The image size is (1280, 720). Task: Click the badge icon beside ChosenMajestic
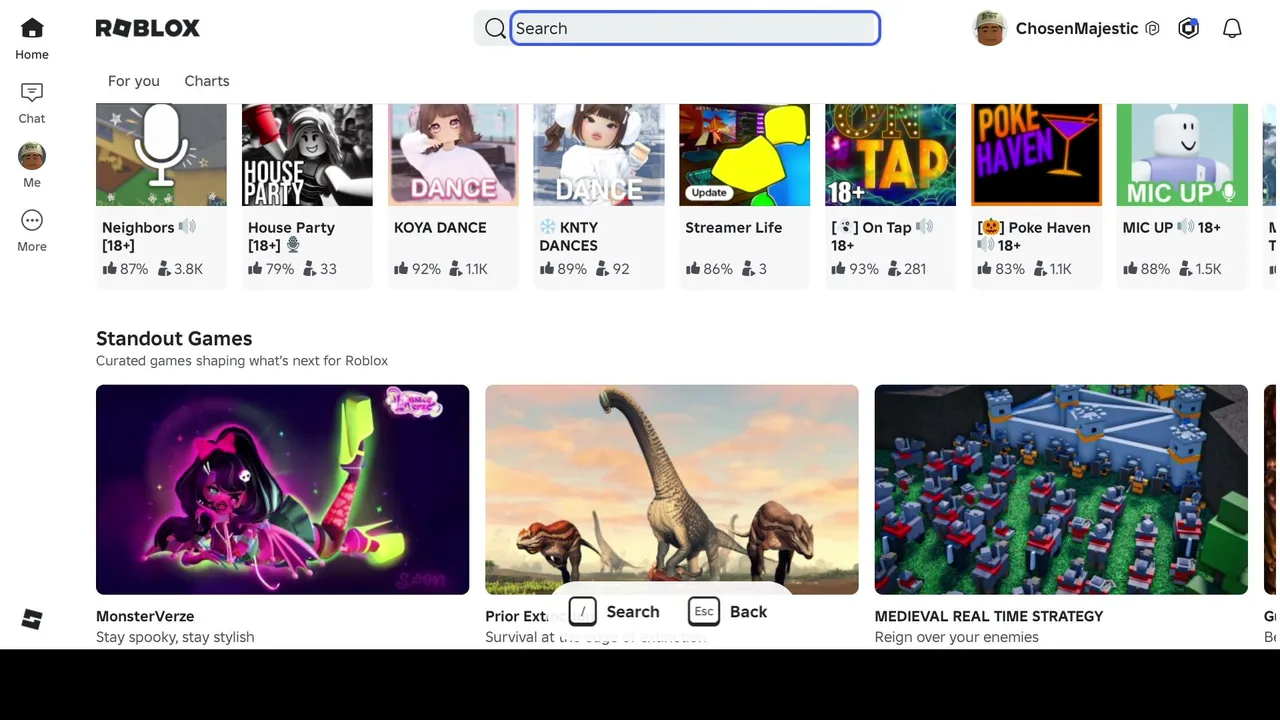coord(1152,29)
